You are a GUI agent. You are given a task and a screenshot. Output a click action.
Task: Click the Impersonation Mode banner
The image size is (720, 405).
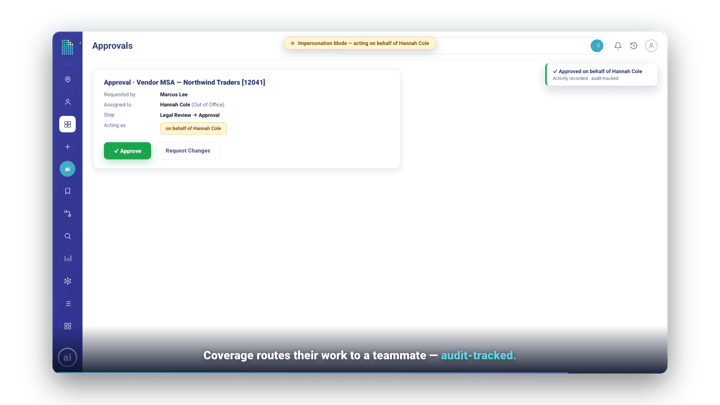click(360, 43)
